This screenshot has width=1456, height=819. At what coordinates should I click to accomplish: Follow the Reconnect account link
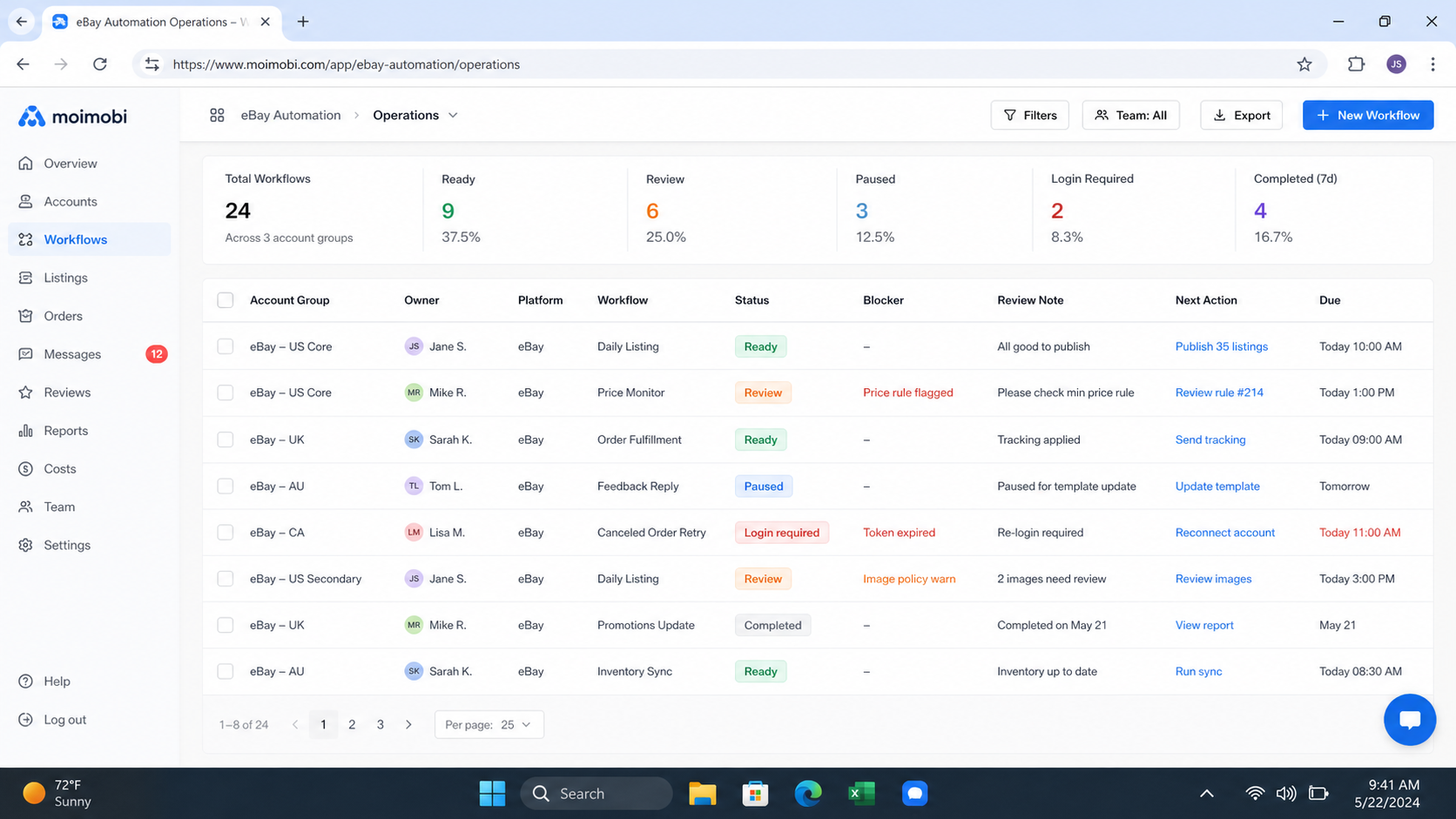click(x=1224, y=533)
